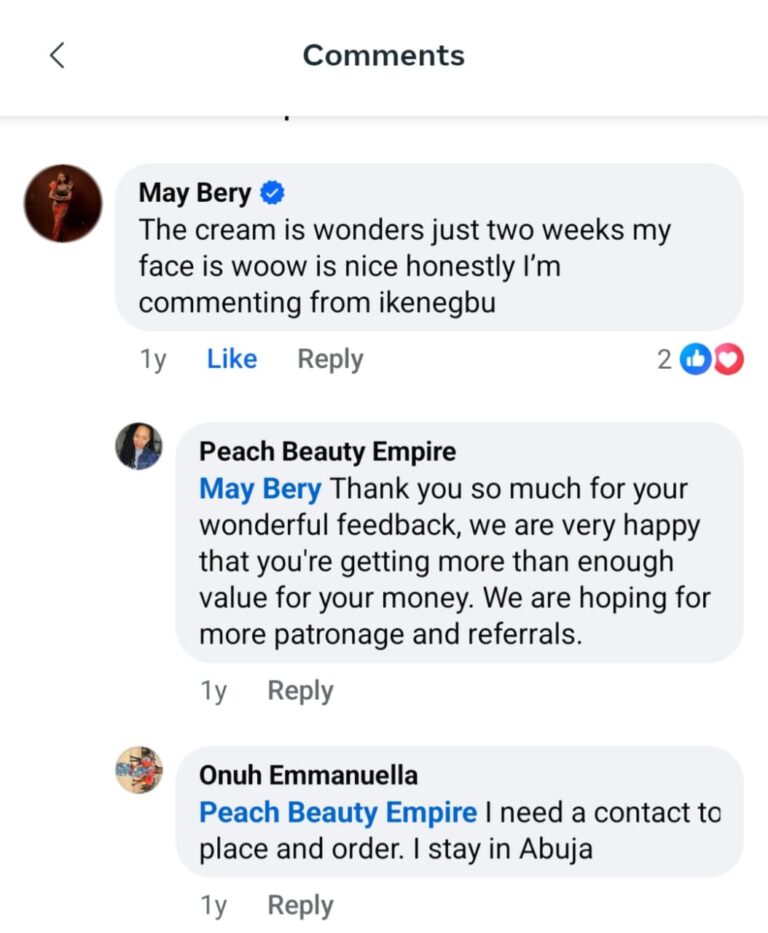Reply to Onuh Emmanuella's comment
The height and width of the screenshot is (933, 768).
(x=300, y=906)
